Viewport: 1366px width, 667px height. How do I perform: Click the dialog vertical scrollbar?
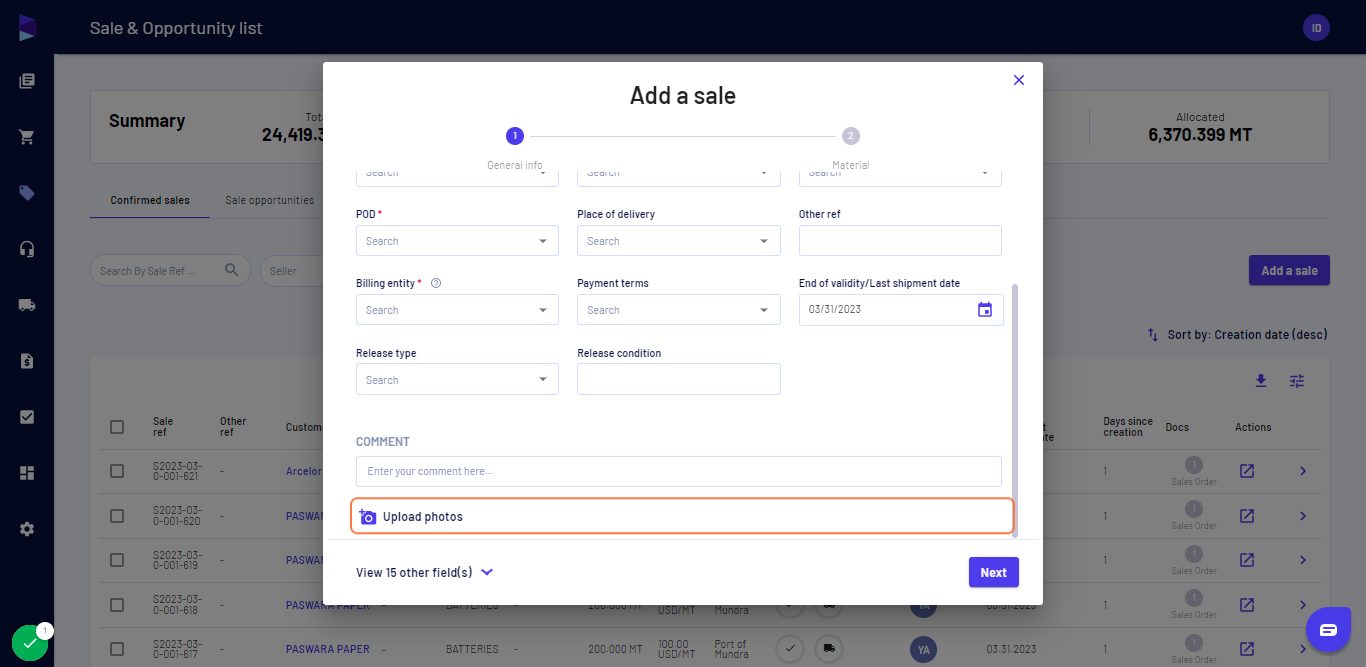click(1015, 410)
